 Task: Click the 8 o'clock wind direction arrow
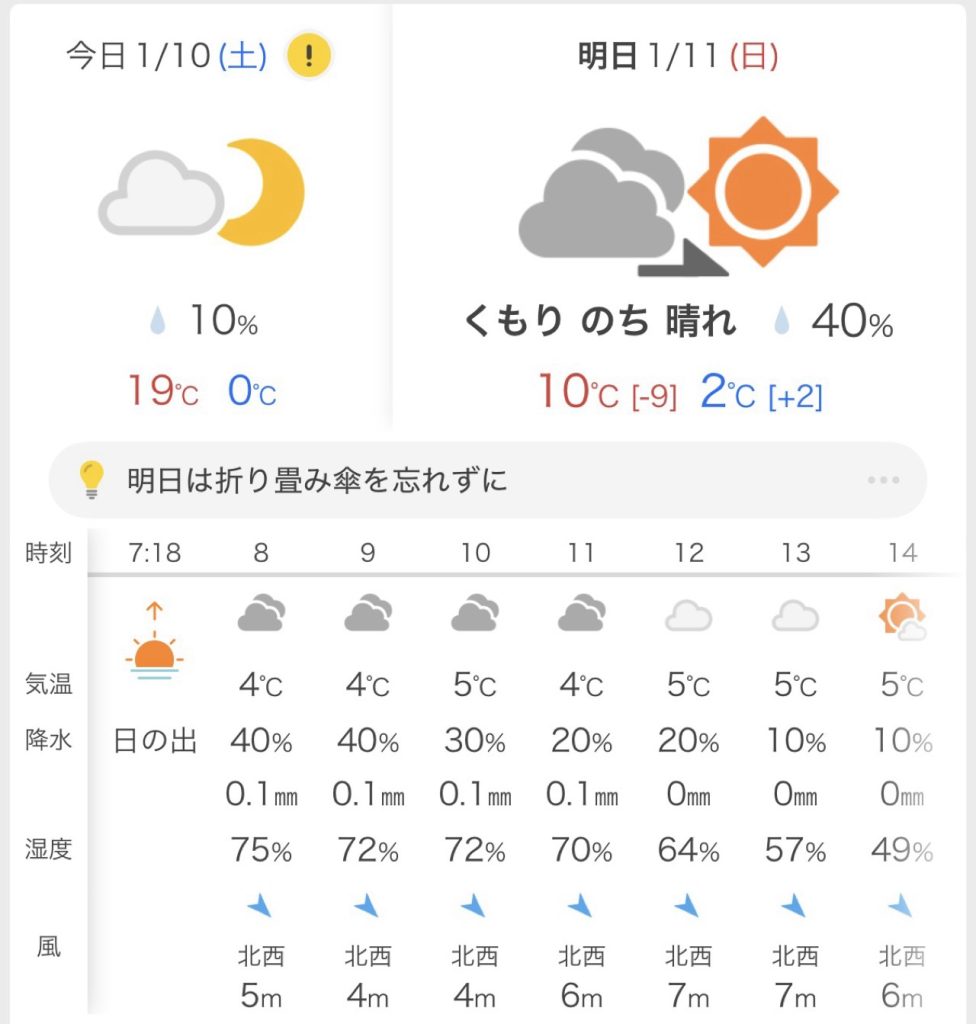coord(260,906)
